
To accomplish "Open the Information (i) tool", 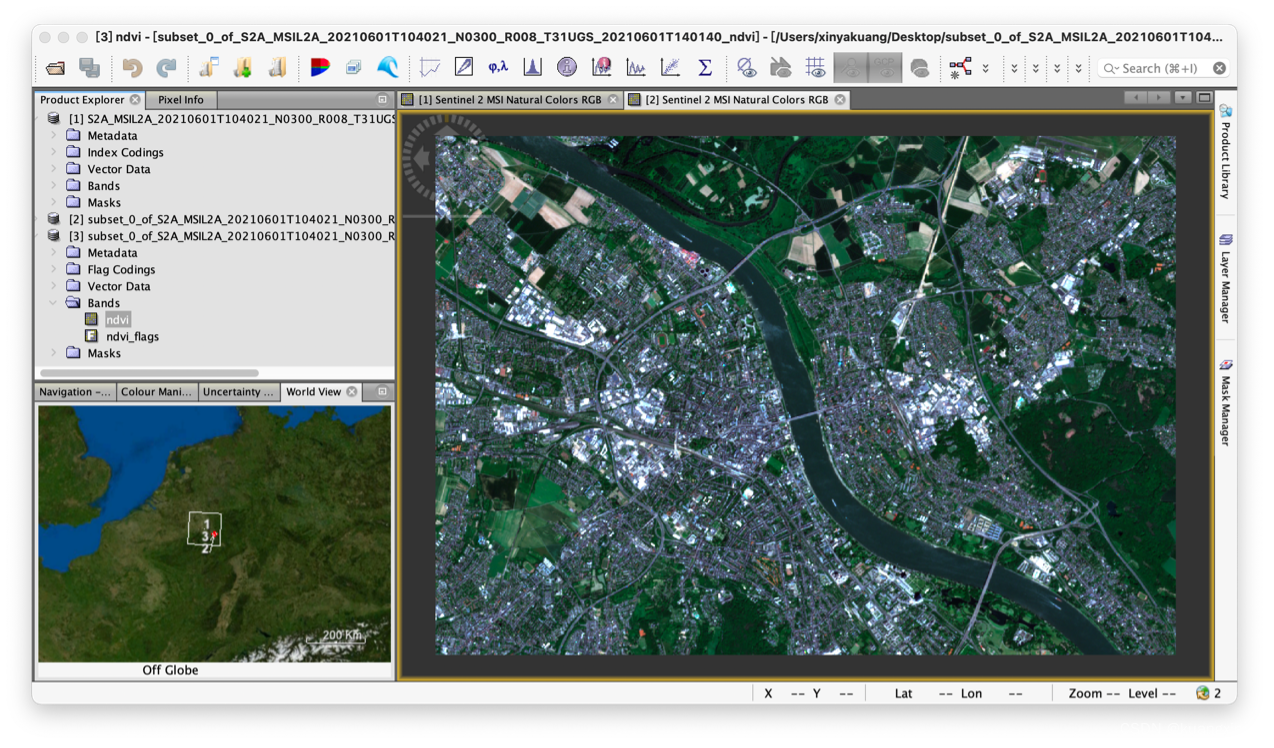I will 567,68.
